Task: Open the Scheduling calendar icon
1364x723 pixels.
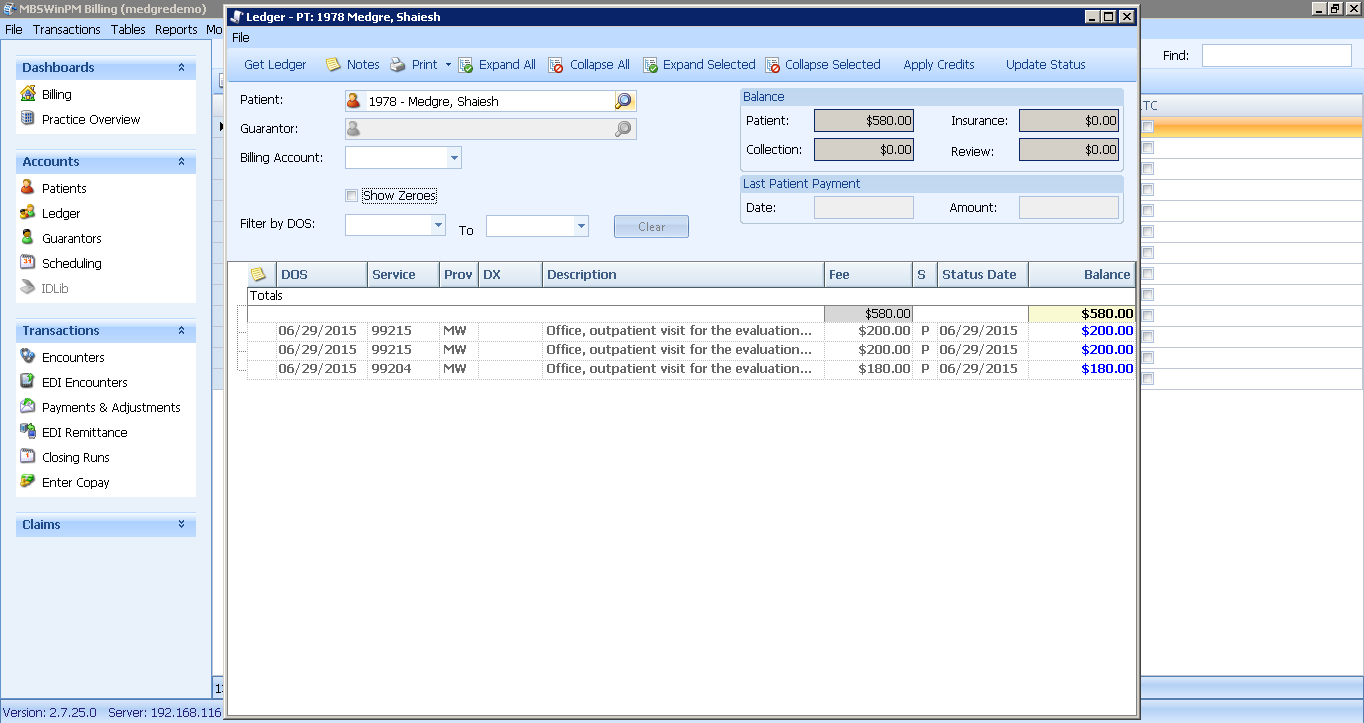Action: [x=28, y=263]
